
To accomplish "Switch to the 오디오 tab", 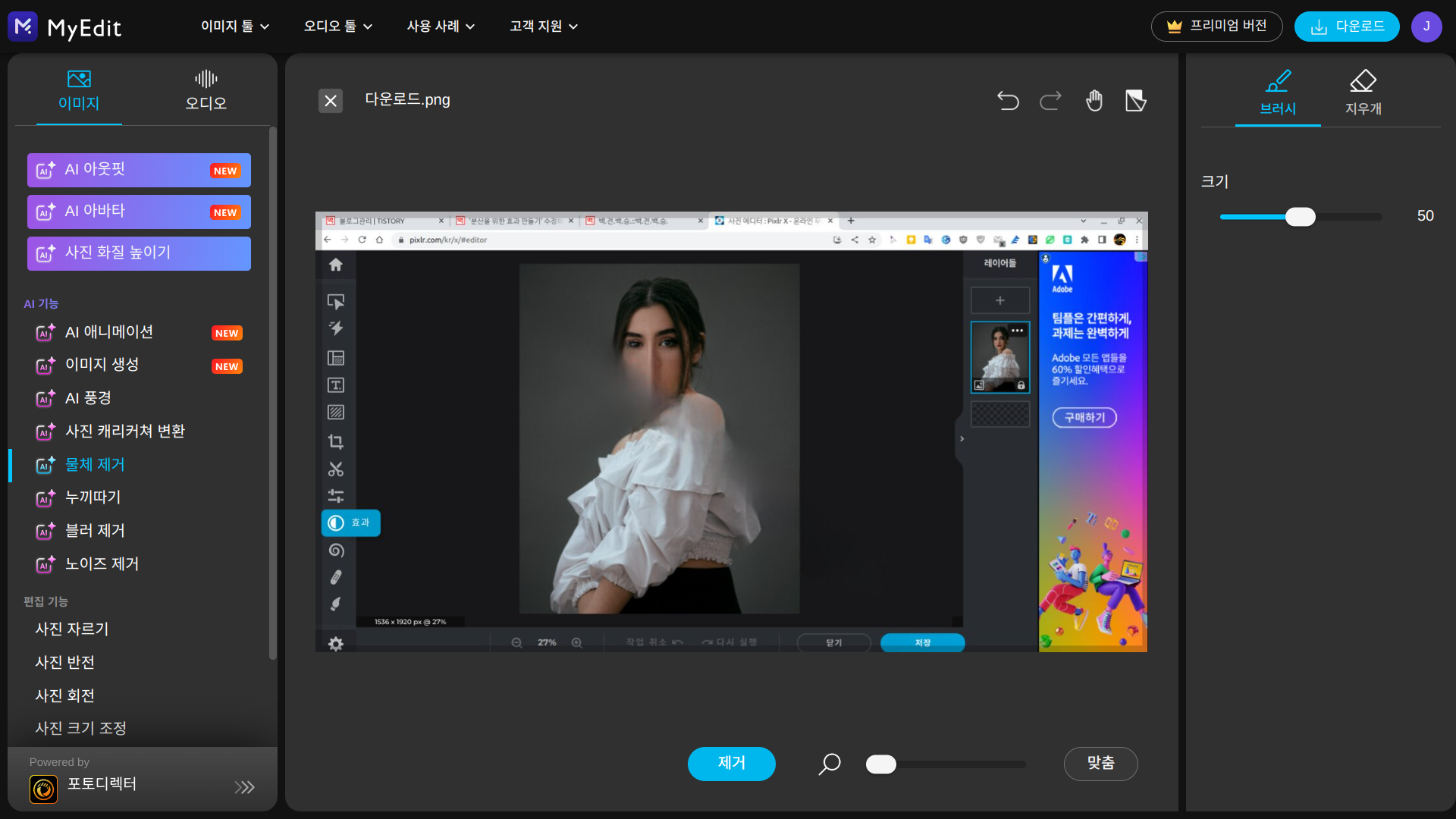I will pyautogui.click(x=206, y=90).
